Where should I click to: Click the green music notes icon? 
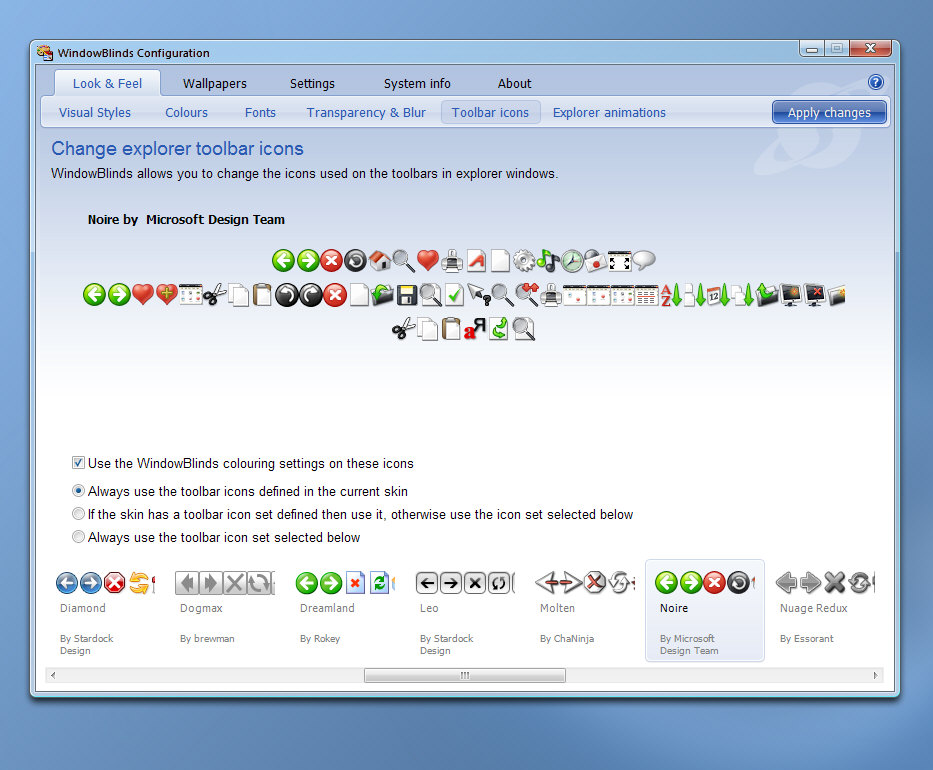click(x=548, y=261)
